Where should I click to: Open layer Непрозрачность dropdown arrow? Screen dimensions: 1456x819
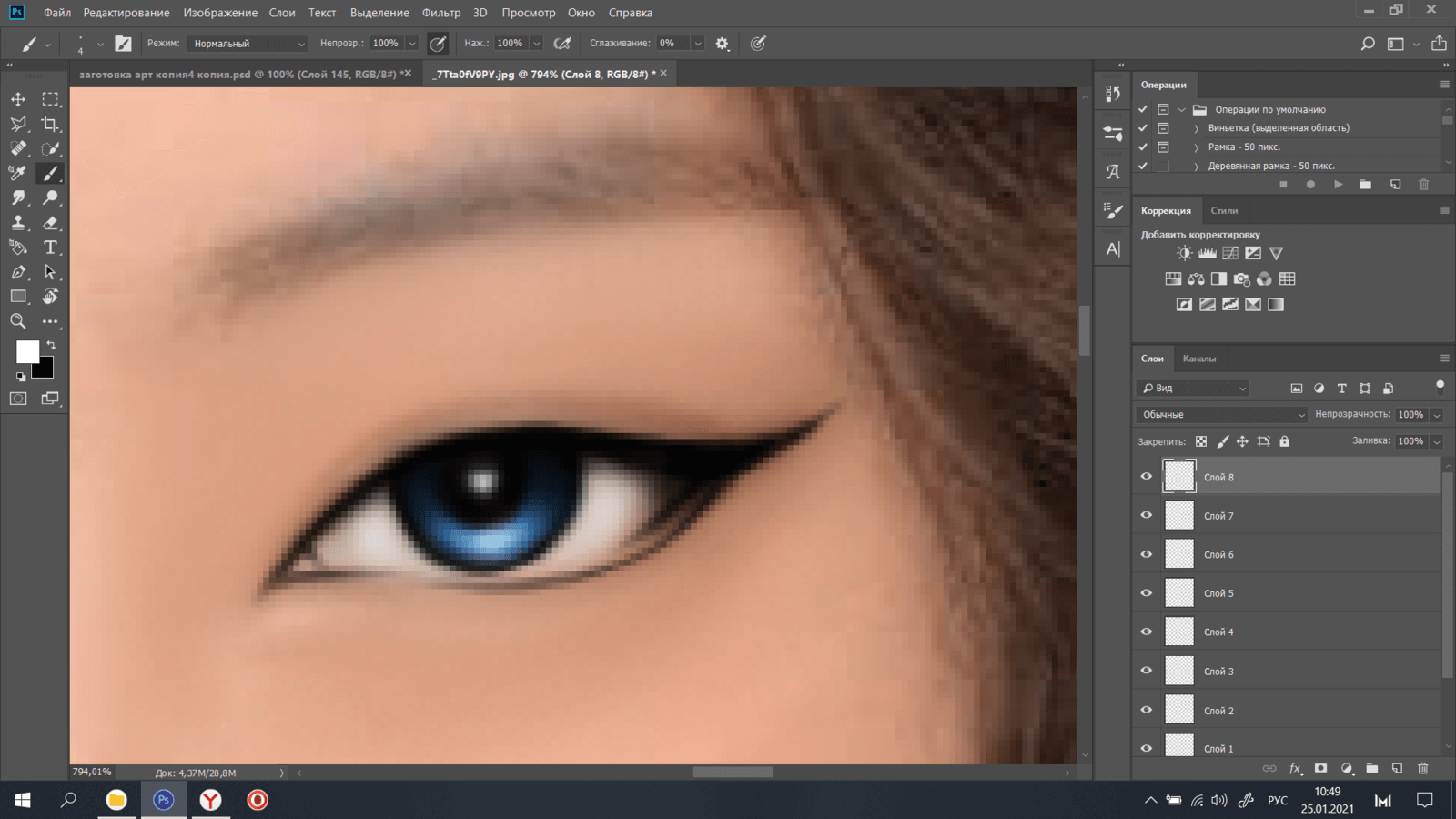[1437, 415]
